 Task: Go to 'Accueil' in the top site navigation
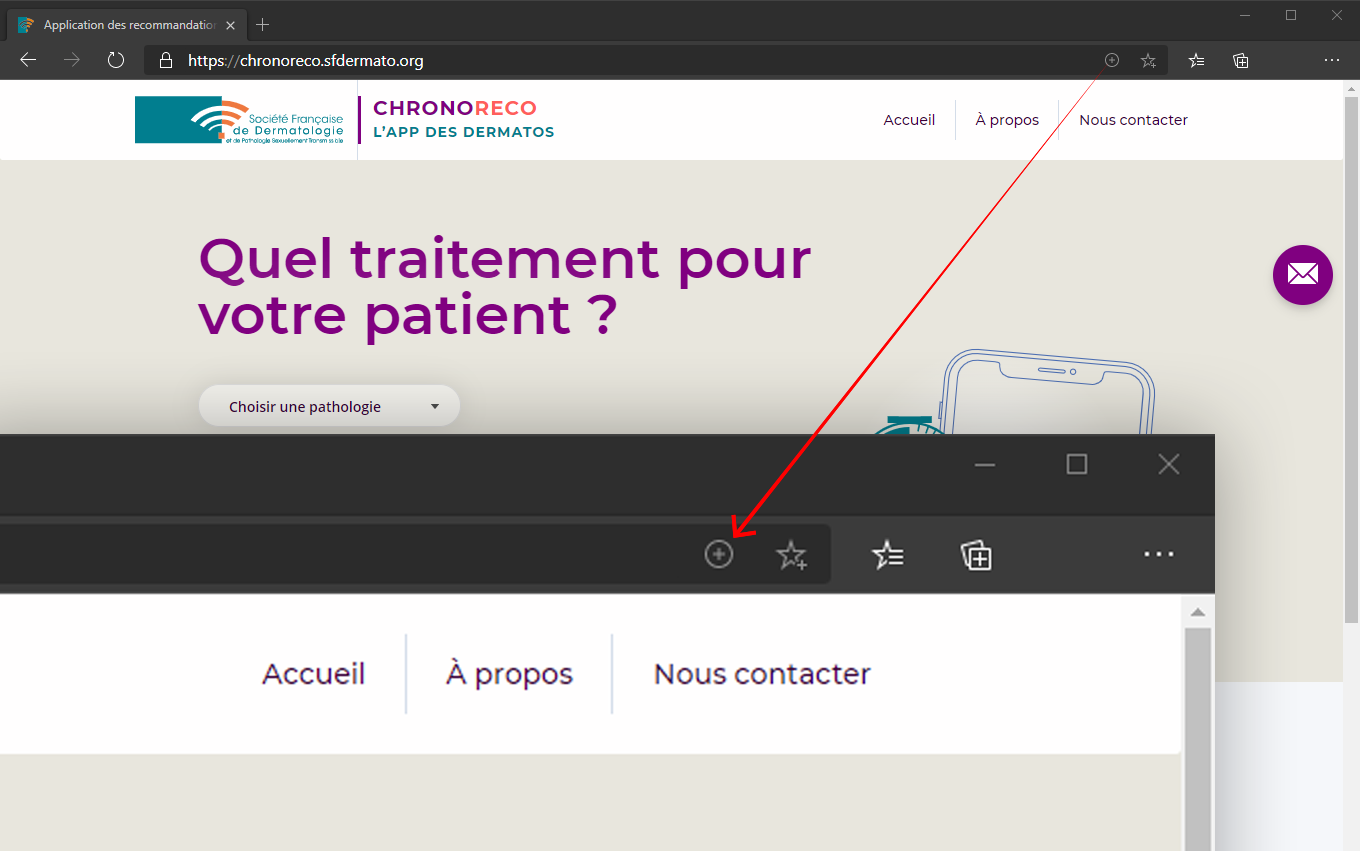tap(909, 120)
